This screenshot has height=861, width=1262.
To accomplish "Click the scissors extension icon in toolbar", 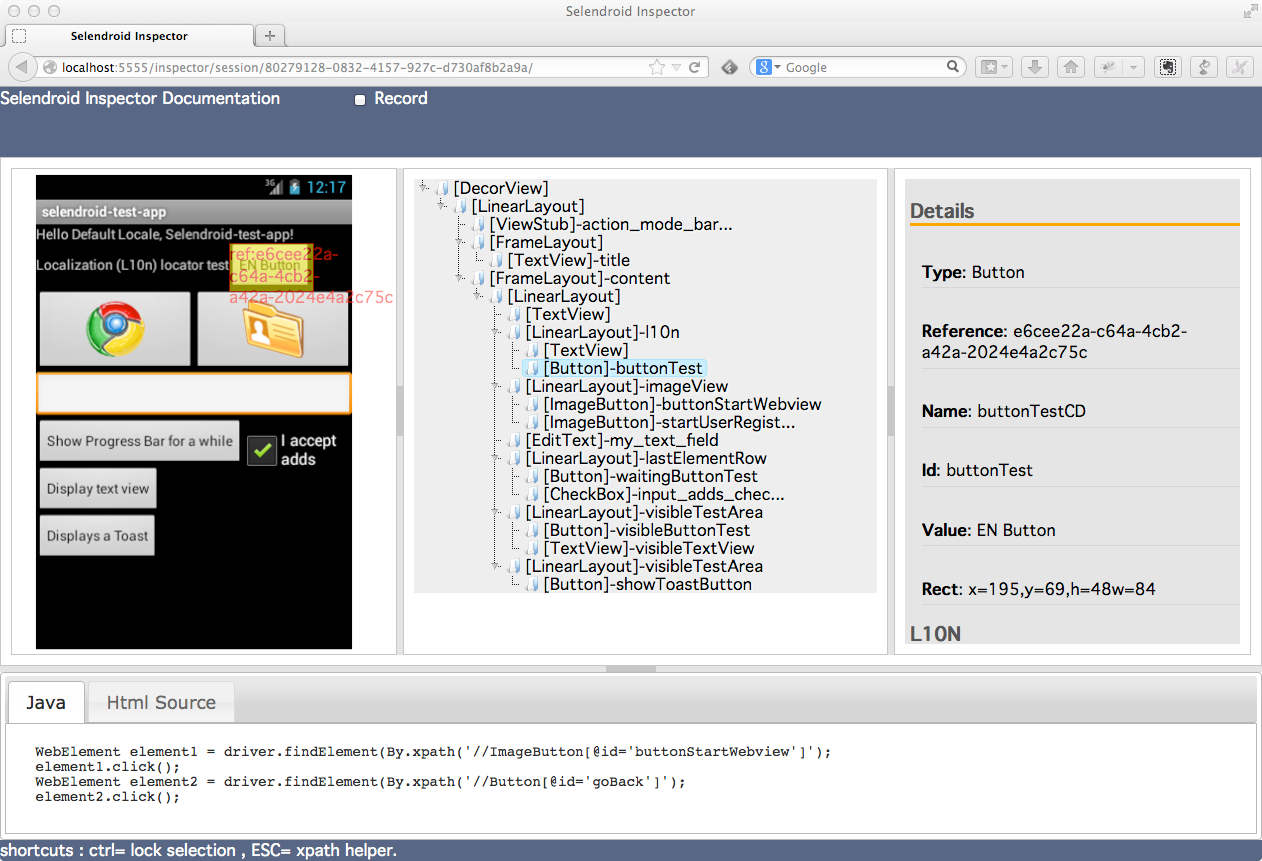I will click(x=1238, y=67).
